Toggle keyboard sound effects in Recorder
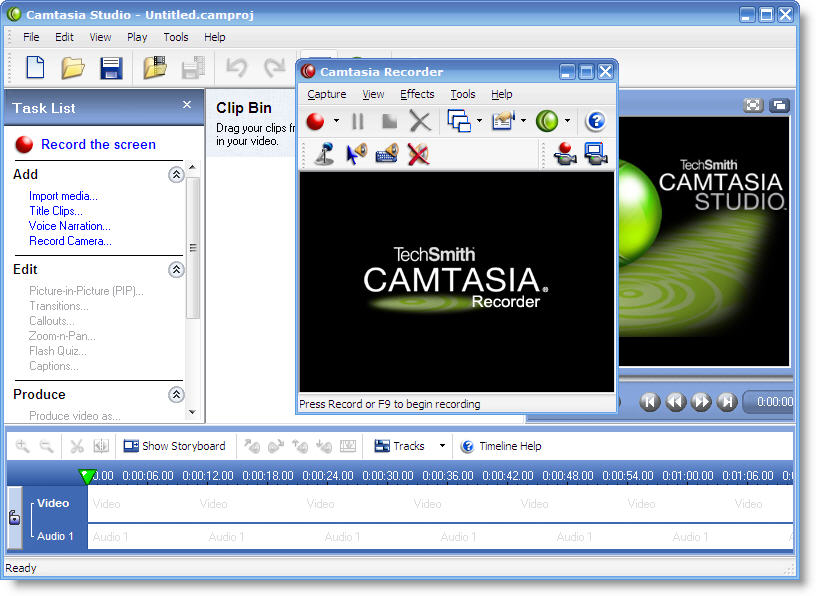Screen dimensions: 816x596 (387, 154)
